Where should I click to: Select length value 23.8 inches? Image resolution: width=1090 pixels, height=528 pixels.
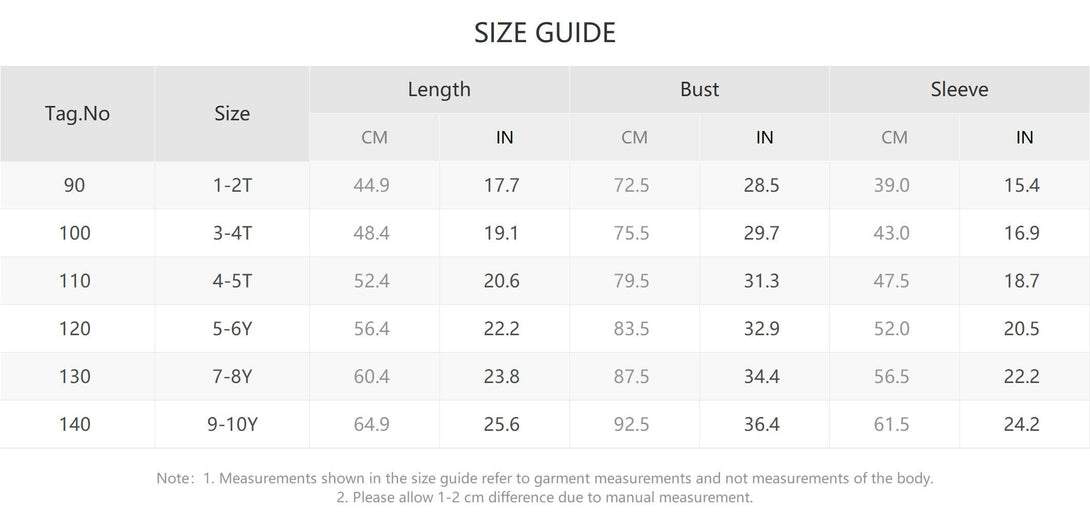502,376
